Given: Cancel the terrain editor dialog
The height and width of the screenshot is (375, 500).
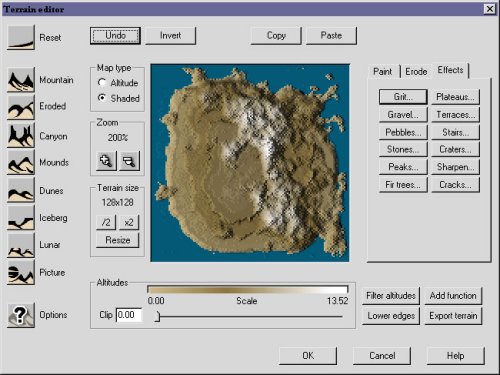Looking at the screenshot, I should pyautogui.click(x=382, y=356).
